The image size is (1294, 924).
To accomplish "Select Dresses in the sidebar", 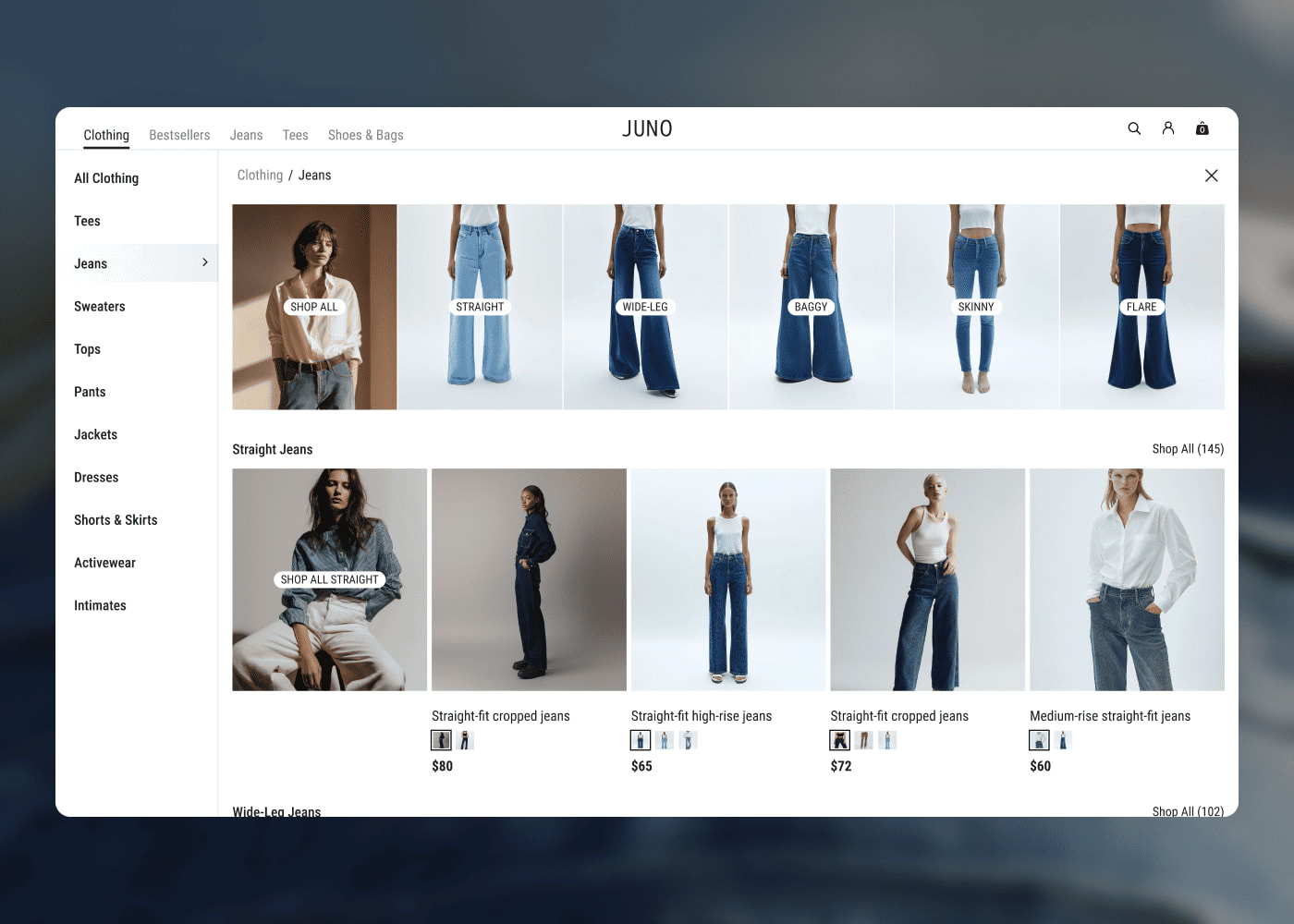I will coord(96,478).
